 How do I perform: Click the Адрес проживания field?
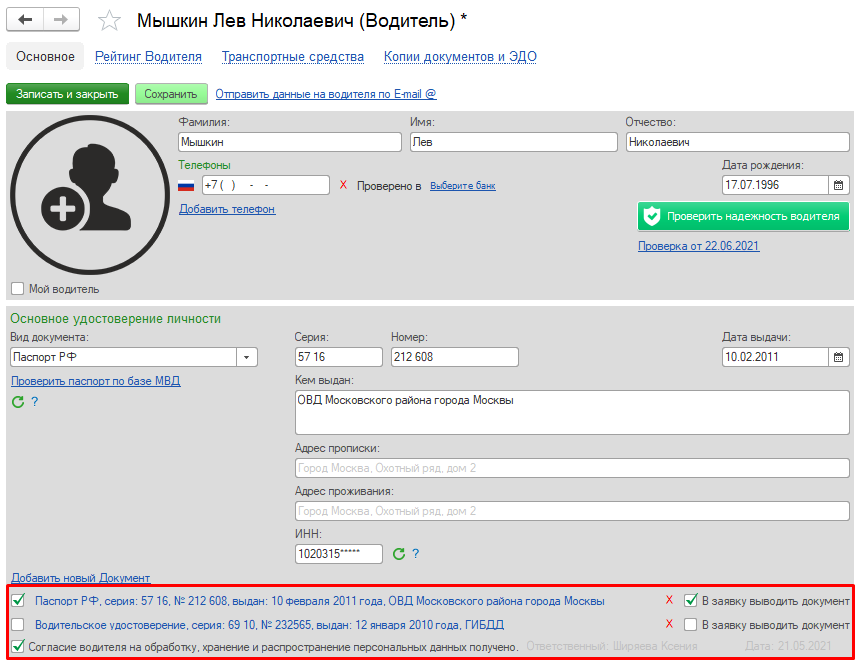572,511
